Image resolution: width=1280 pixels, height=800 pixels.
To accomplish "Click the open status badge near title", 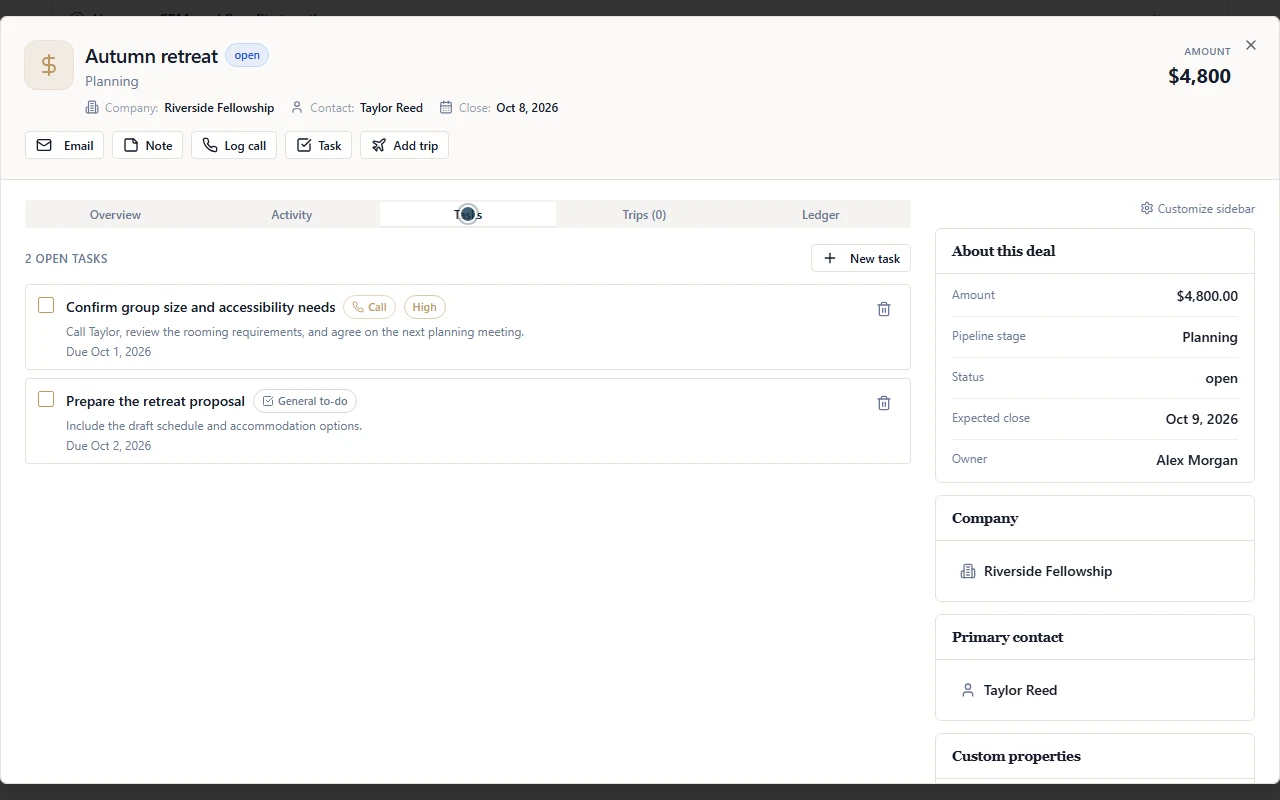I will pyautogui.click(x=247, y=55).
